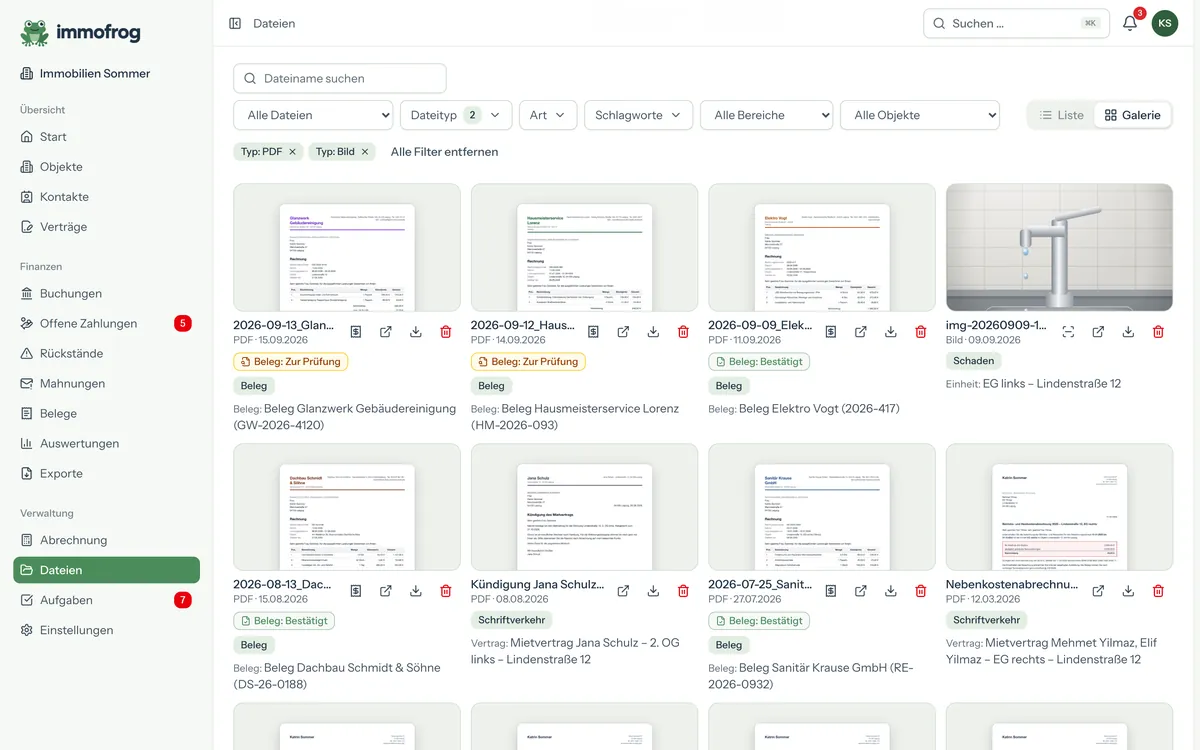
Task: Download the img-20260909 image
Action: 1128,332
